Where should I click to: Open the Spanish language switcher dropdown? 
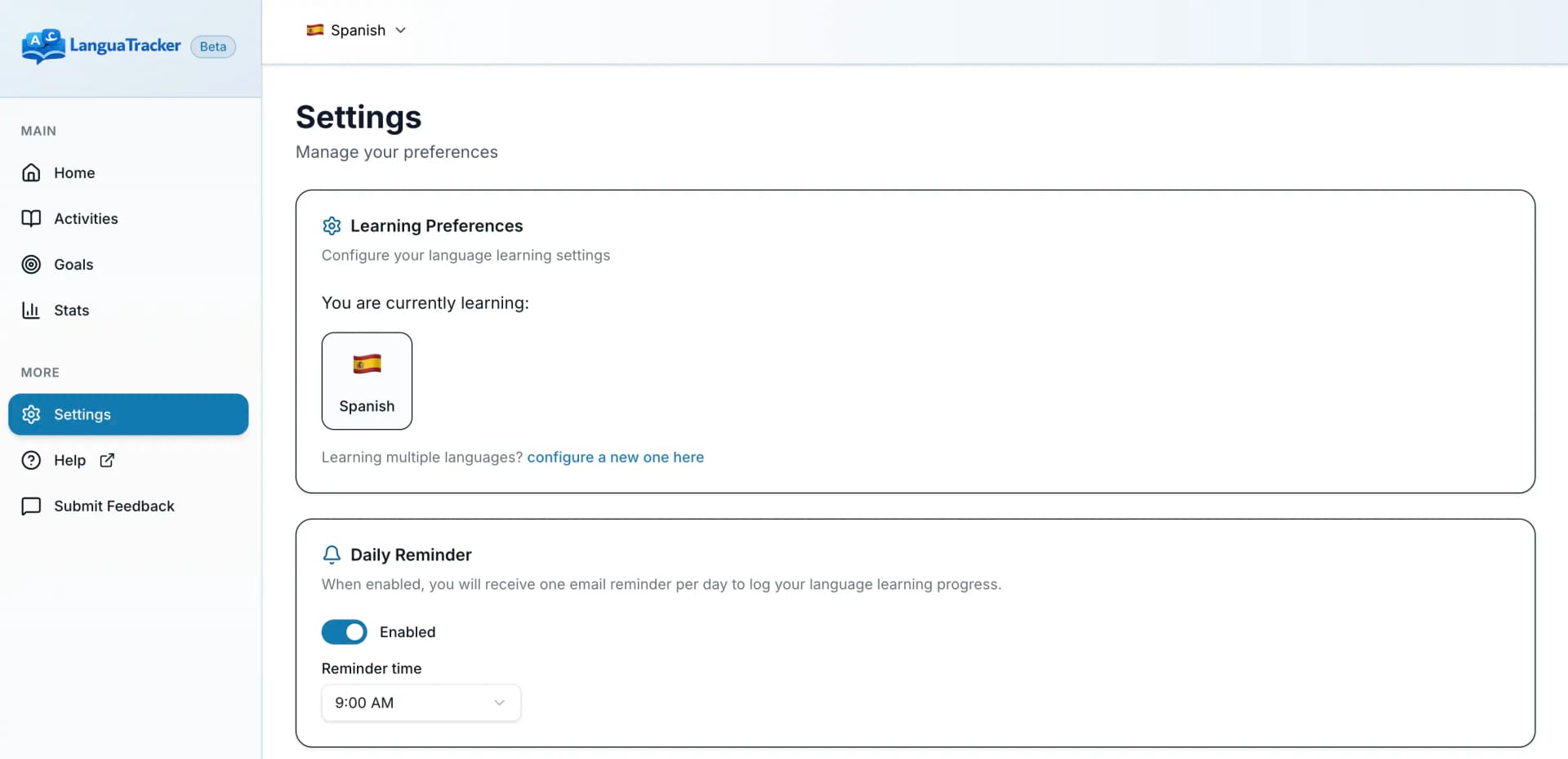[x=355, y=30]
